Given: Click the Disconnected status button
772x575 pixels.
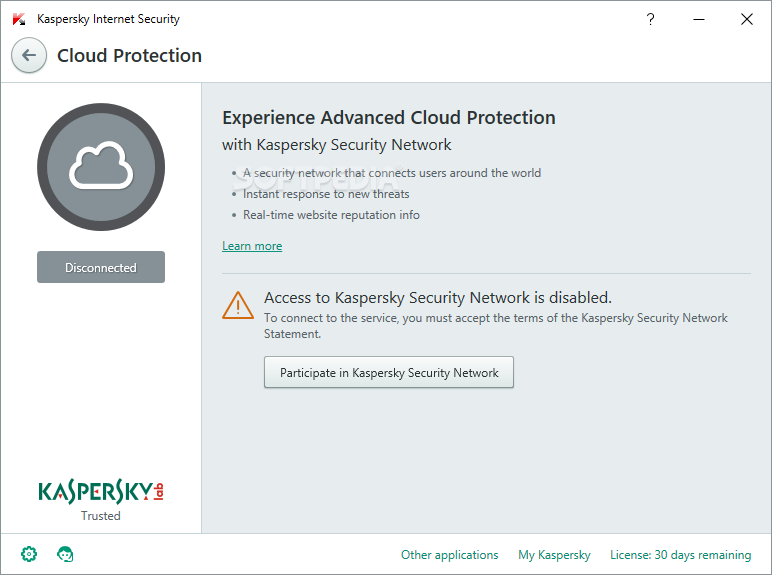Looking at the screenshot, I should [101, 267].
